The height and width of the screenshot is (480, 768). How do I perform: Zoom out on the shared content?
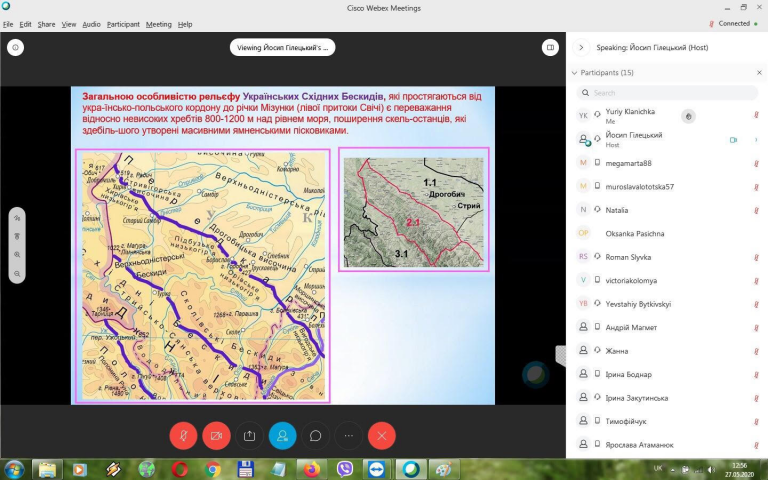click(x=17, y=273)
